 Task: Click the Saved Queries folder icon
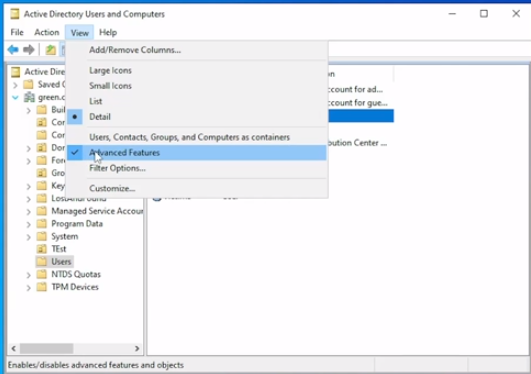[x=28, y=84]
